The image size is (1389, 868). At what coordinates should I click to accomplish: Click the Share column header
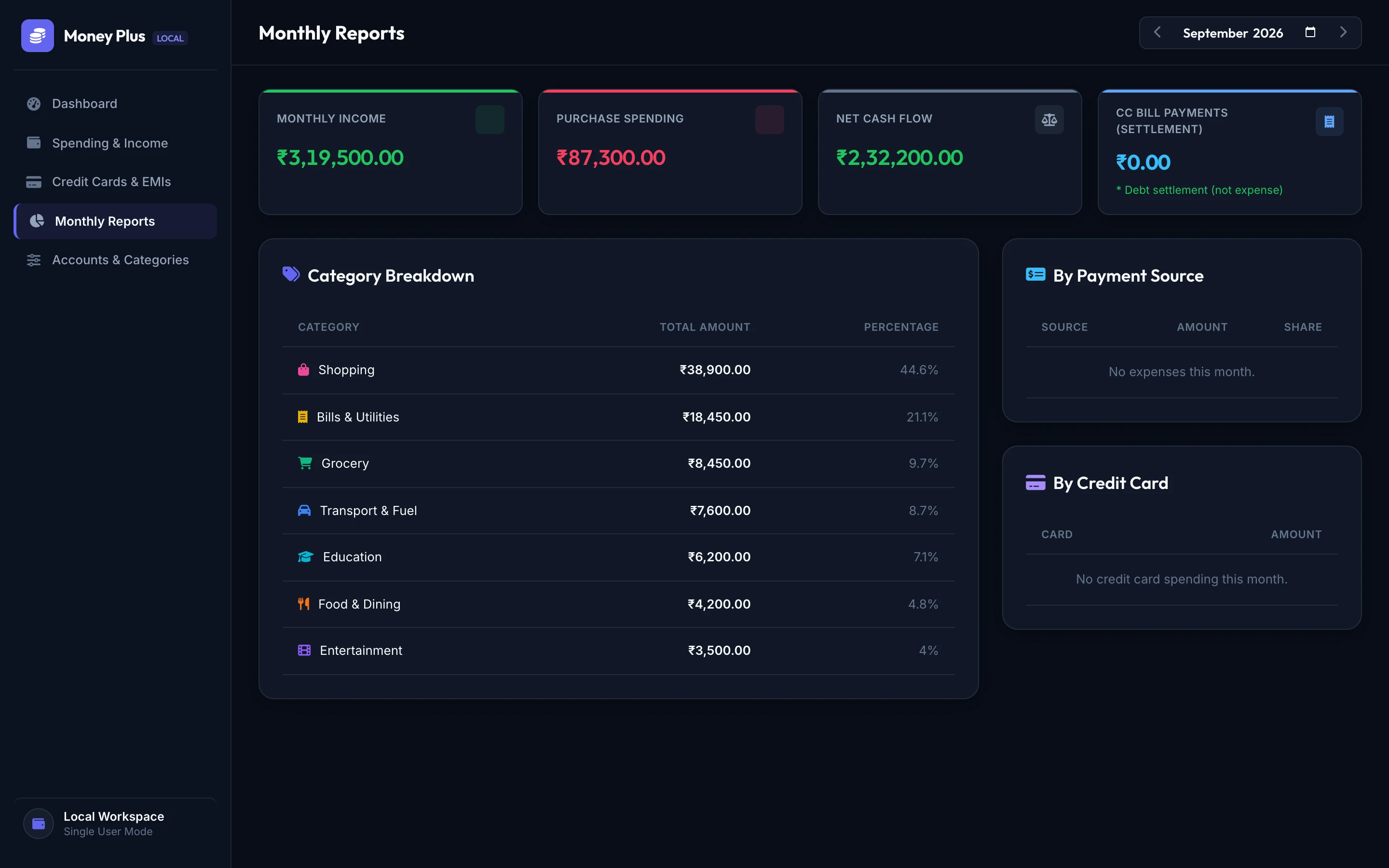point(1302,327)
